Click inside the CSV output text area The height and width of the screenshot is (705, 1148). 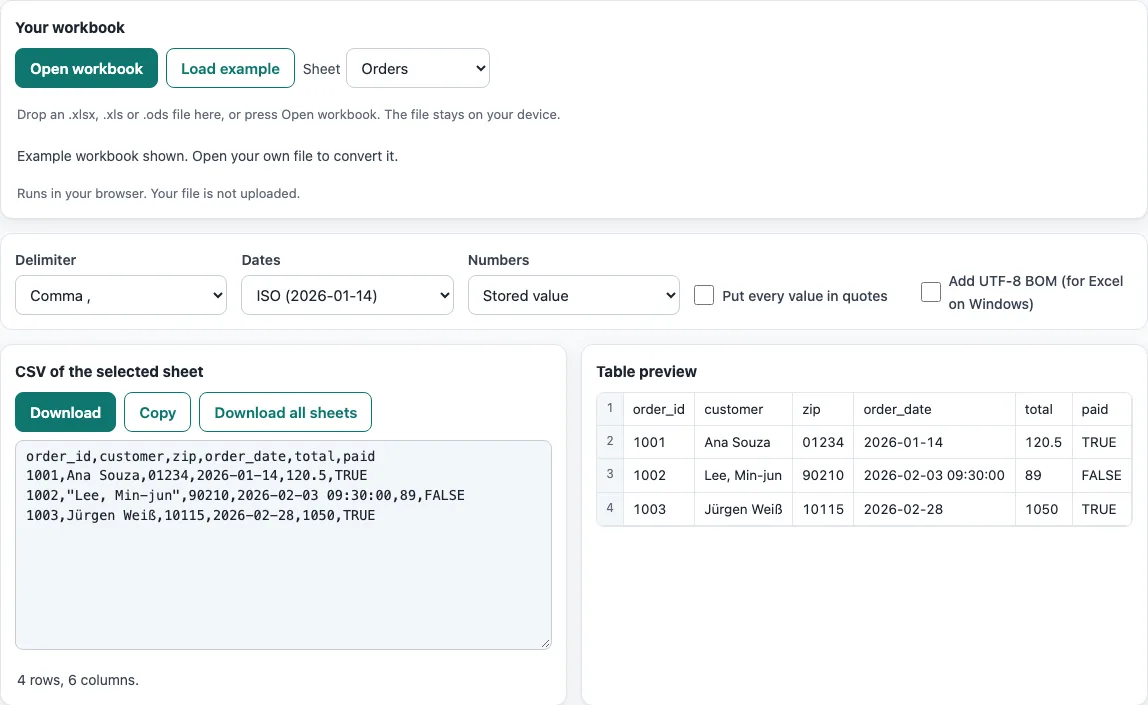click(283, 545)
